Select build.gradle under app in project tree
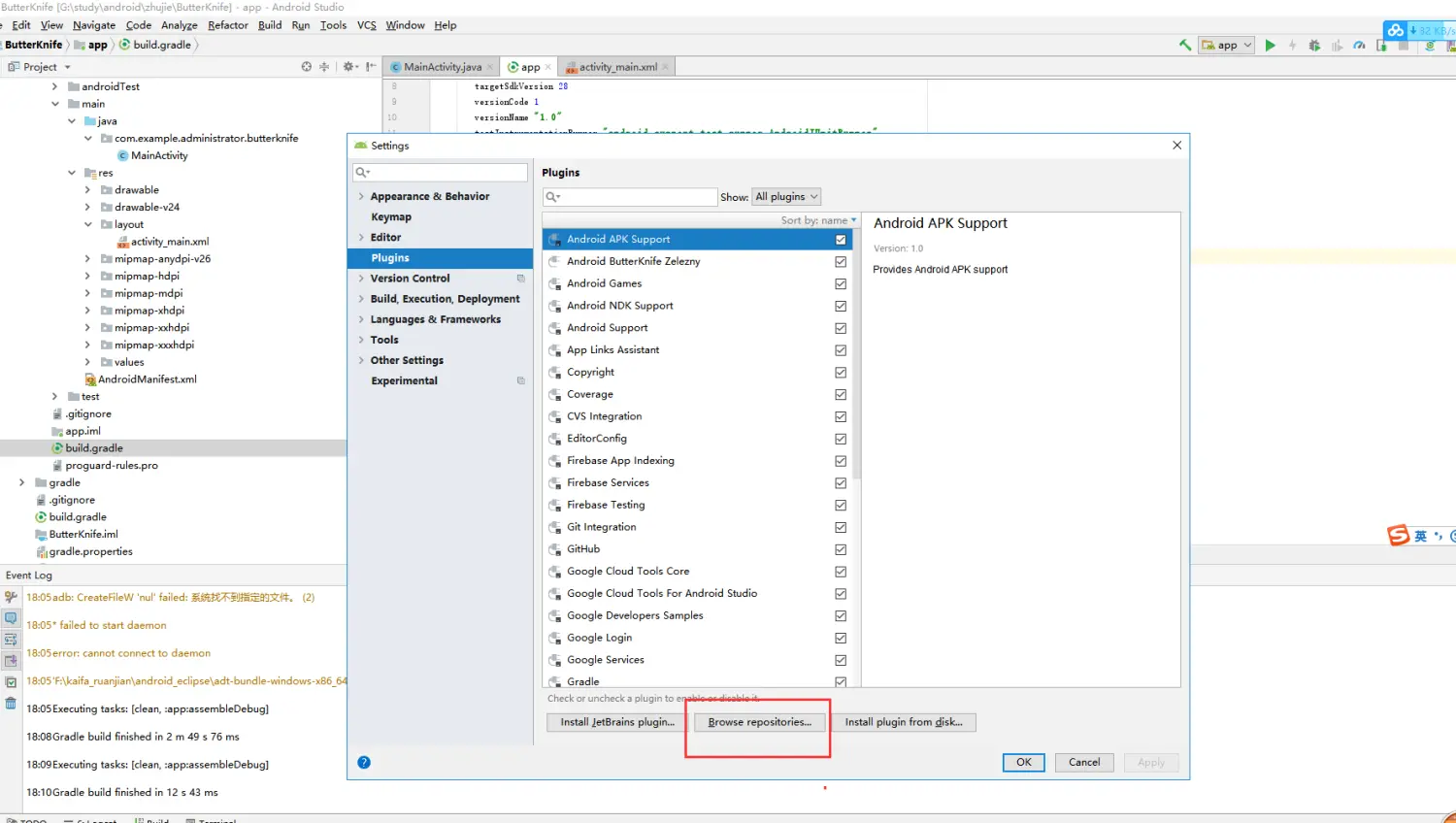This screenshot has width=1456, height=823. point(94,448)
